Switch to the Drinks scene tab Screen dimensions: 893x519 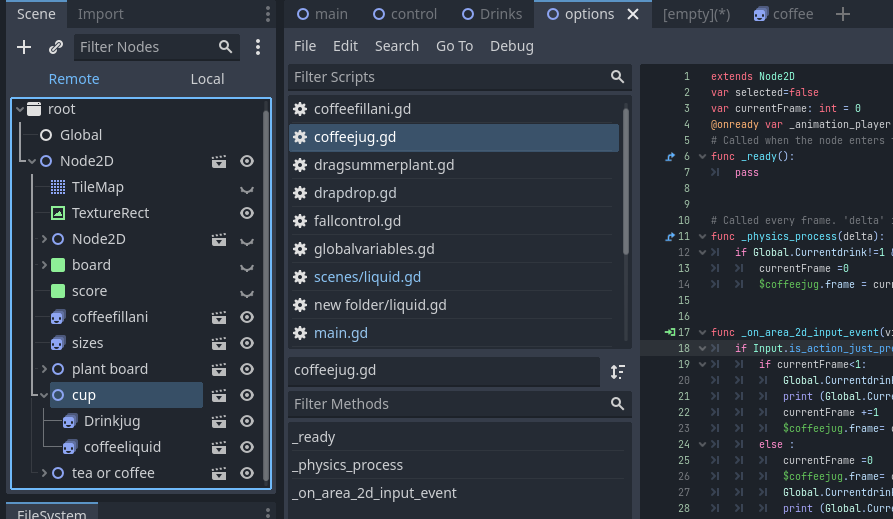point(492,14)
